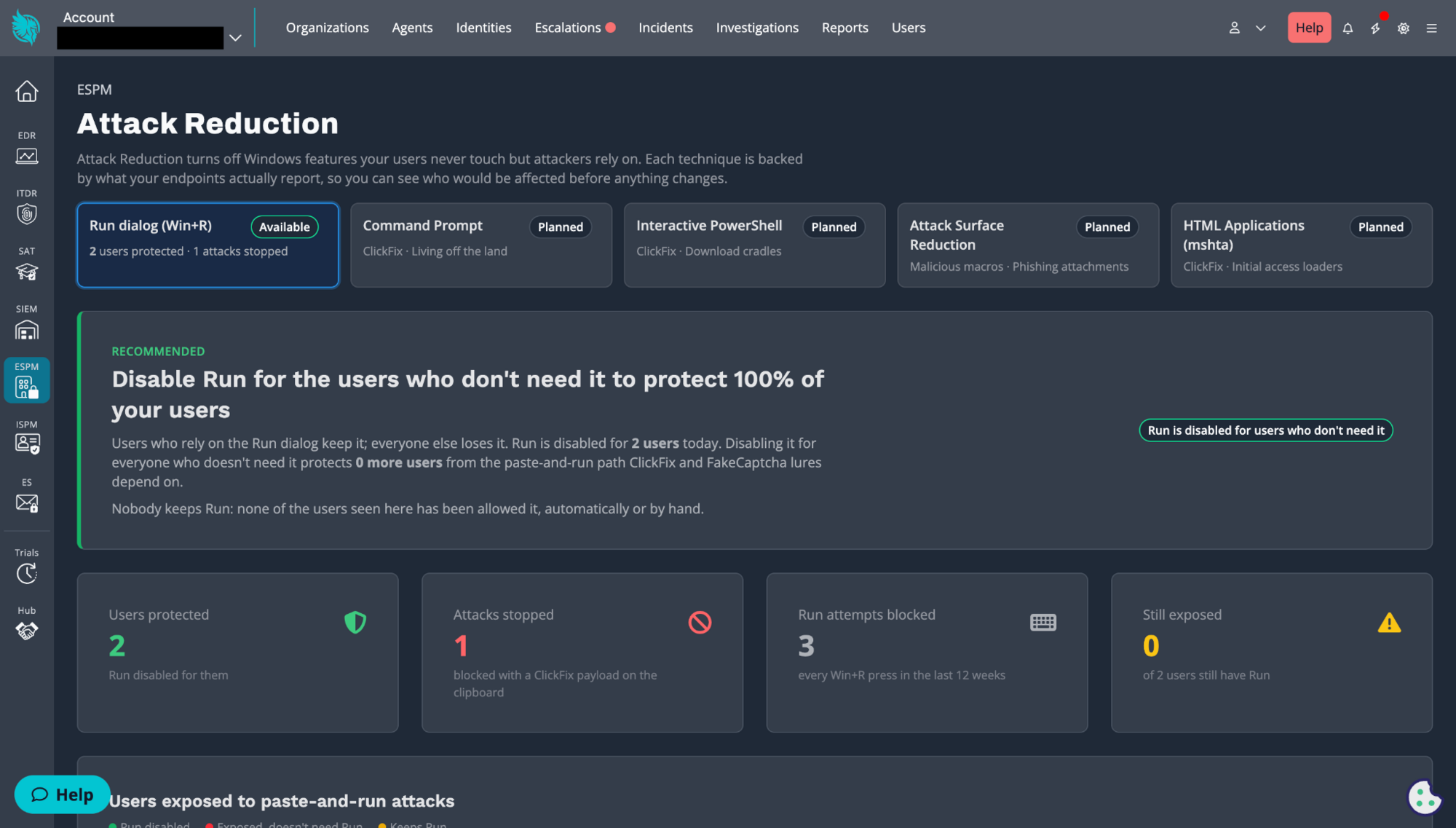Open the settings gear icon
The height and width of the screenshot is (828, 1456).
click(x=1404, y=28)
